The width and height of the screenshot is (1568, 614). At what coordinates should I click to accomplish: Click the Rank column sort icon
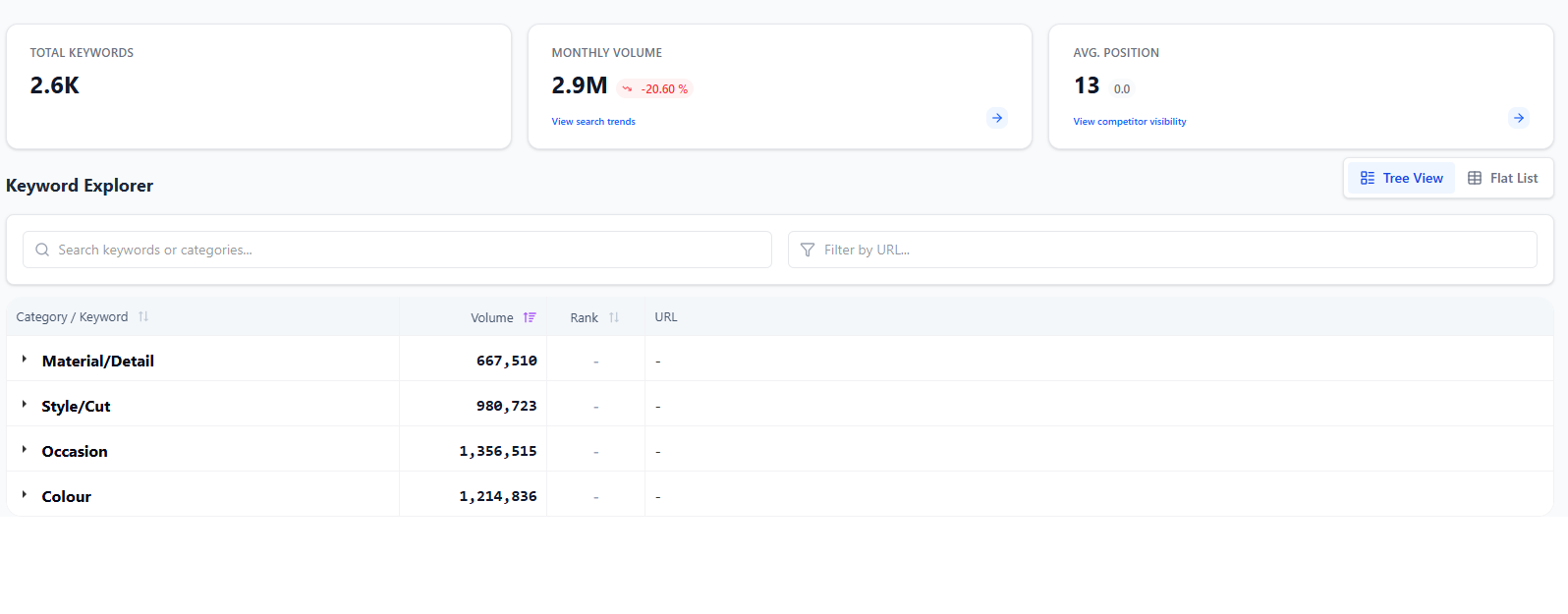click(x=614, y=317)
